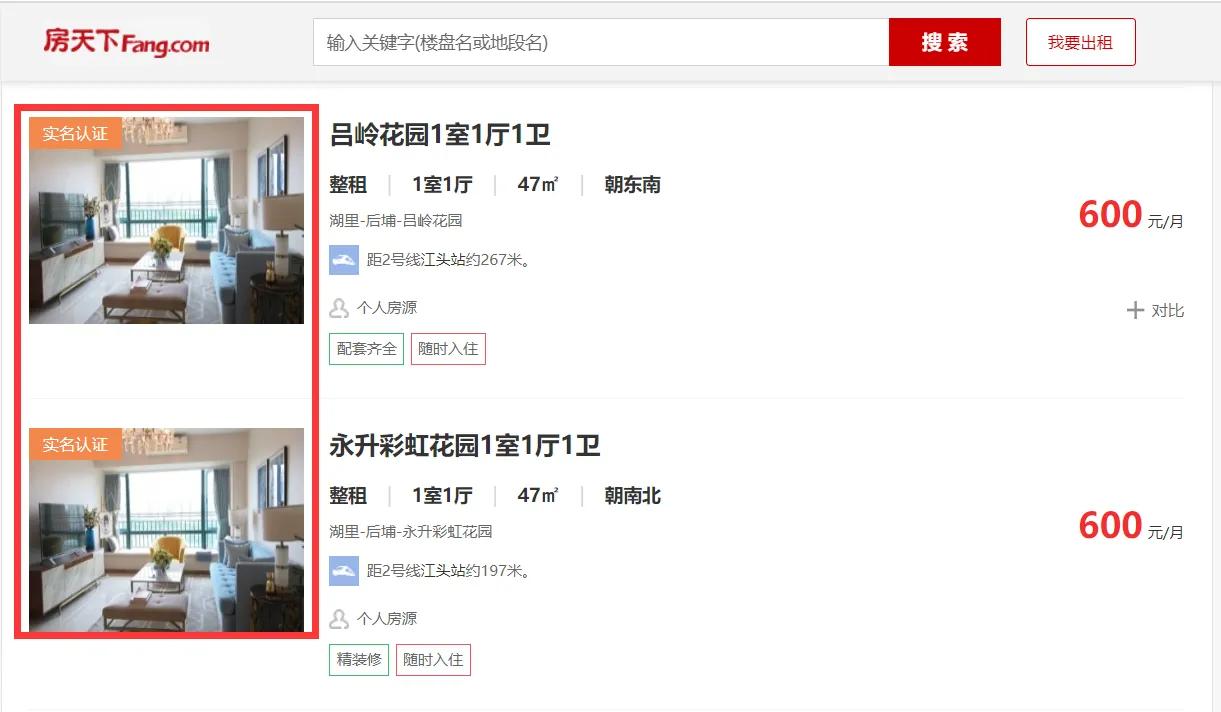Click the person icon beside 个人房源 on first listing

pyautogui.click(x=338, y=308)
